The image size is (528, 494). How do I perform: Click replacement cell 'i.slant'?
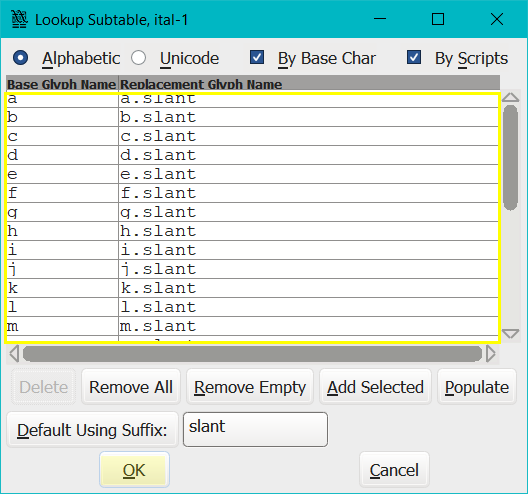pyautogui.click(x=308, y=250)
